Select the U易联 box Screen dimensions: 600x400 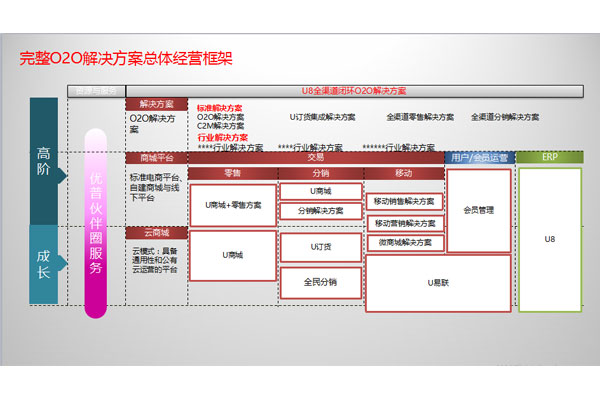438,283
